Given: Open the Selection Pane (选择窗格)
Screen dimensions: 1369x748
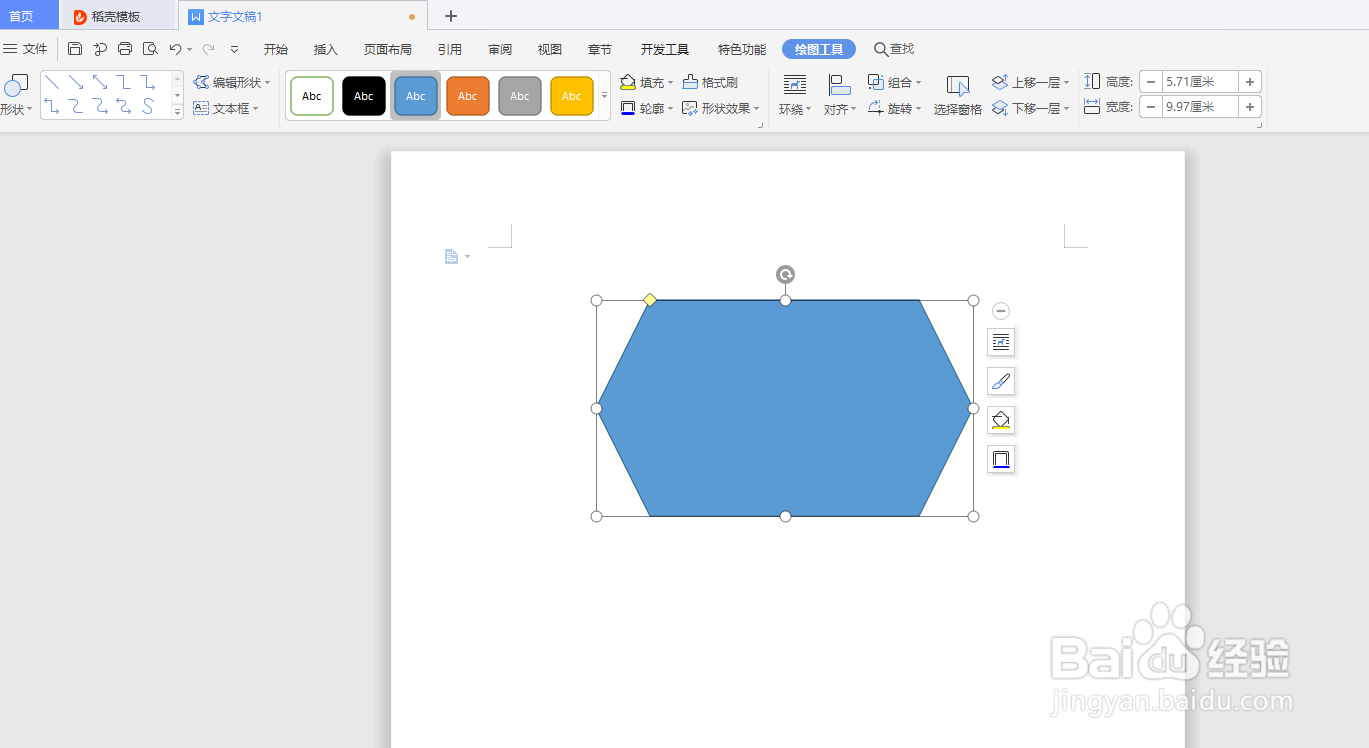Looking at the screenshot, I should coord(957,95).
